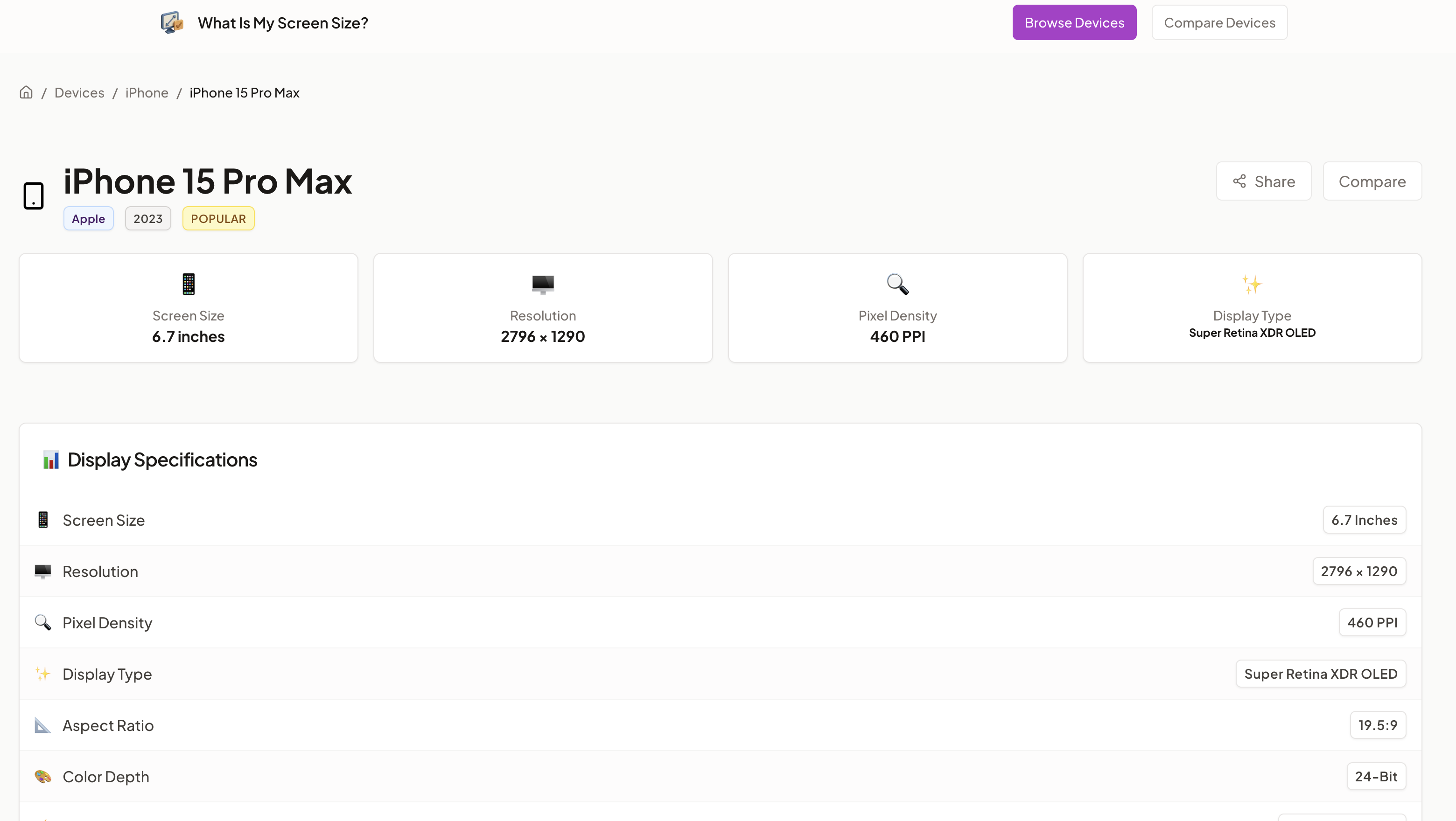Click the 2023 year tag
This screenshot has height=821, width=1456.
(147, 219)
